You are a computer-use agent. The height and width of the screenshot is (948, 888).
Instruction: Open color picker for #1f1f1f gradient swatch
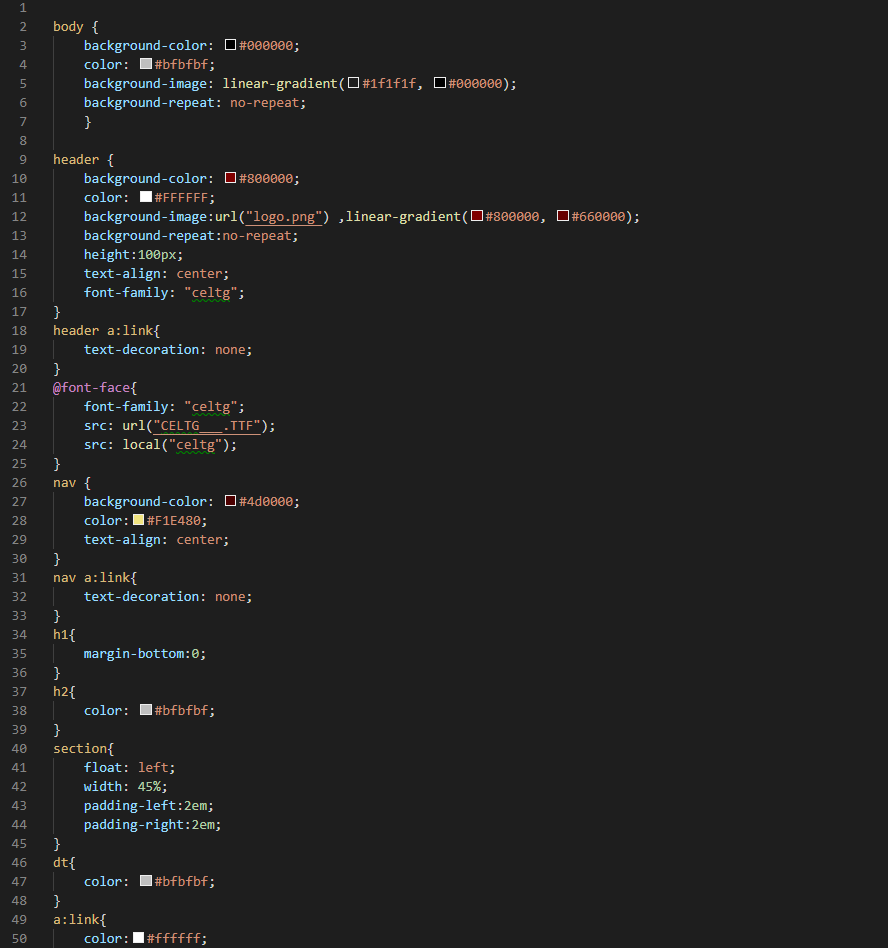(353, 83)
